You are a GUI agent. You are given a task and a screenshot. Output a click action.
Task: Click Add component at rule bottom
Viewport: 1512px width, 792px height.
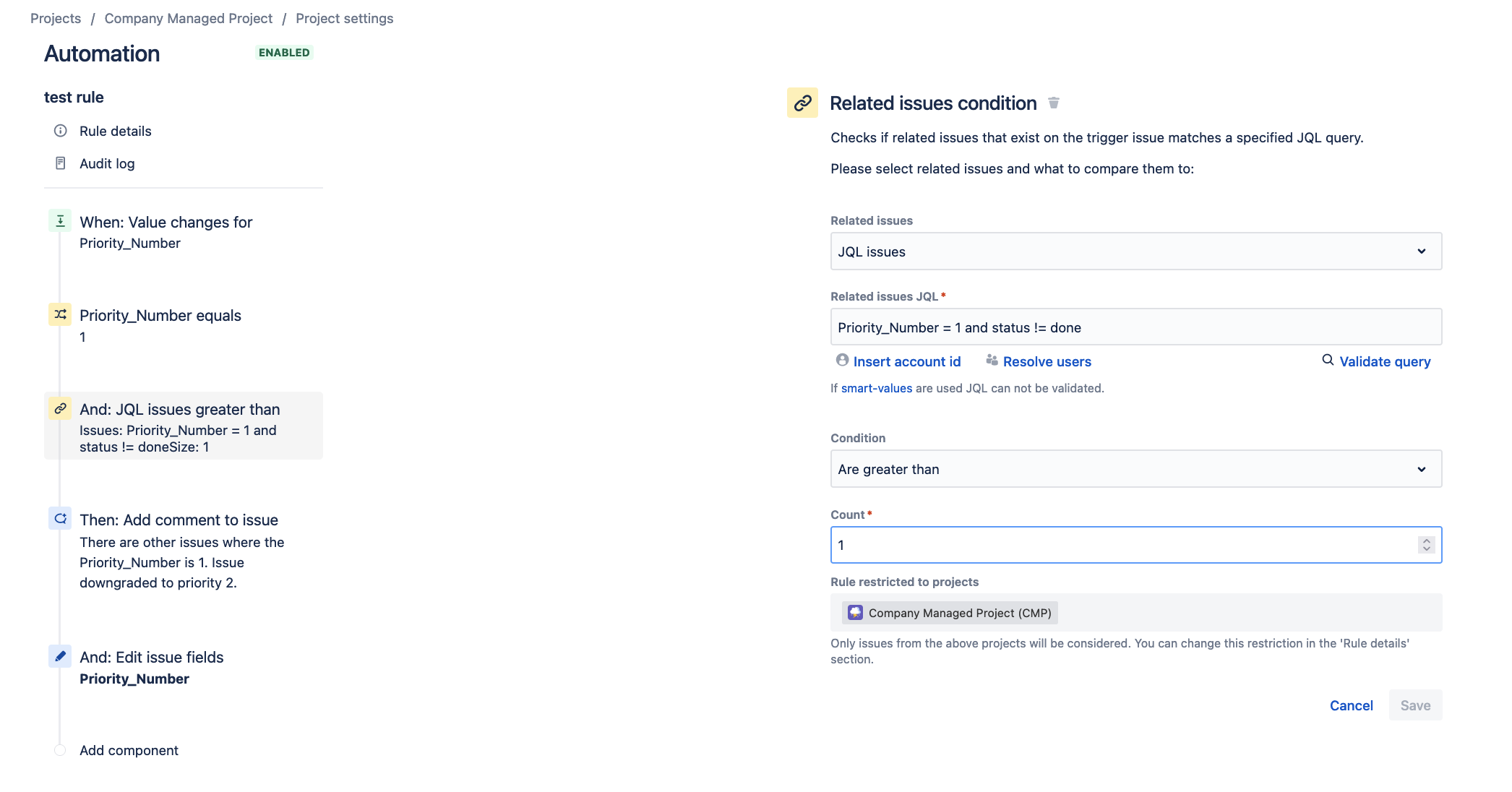click(x=129, y=750)
